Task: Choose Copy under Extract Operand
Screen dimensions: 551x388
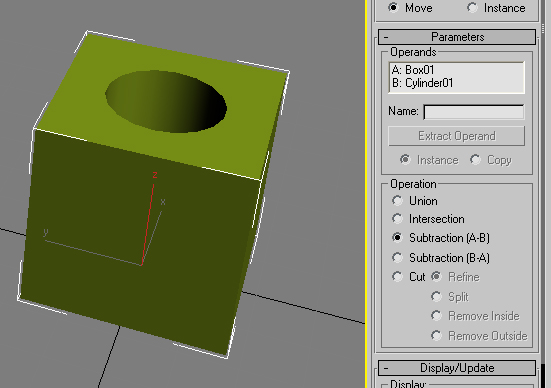Action: (x=475, y=160)
